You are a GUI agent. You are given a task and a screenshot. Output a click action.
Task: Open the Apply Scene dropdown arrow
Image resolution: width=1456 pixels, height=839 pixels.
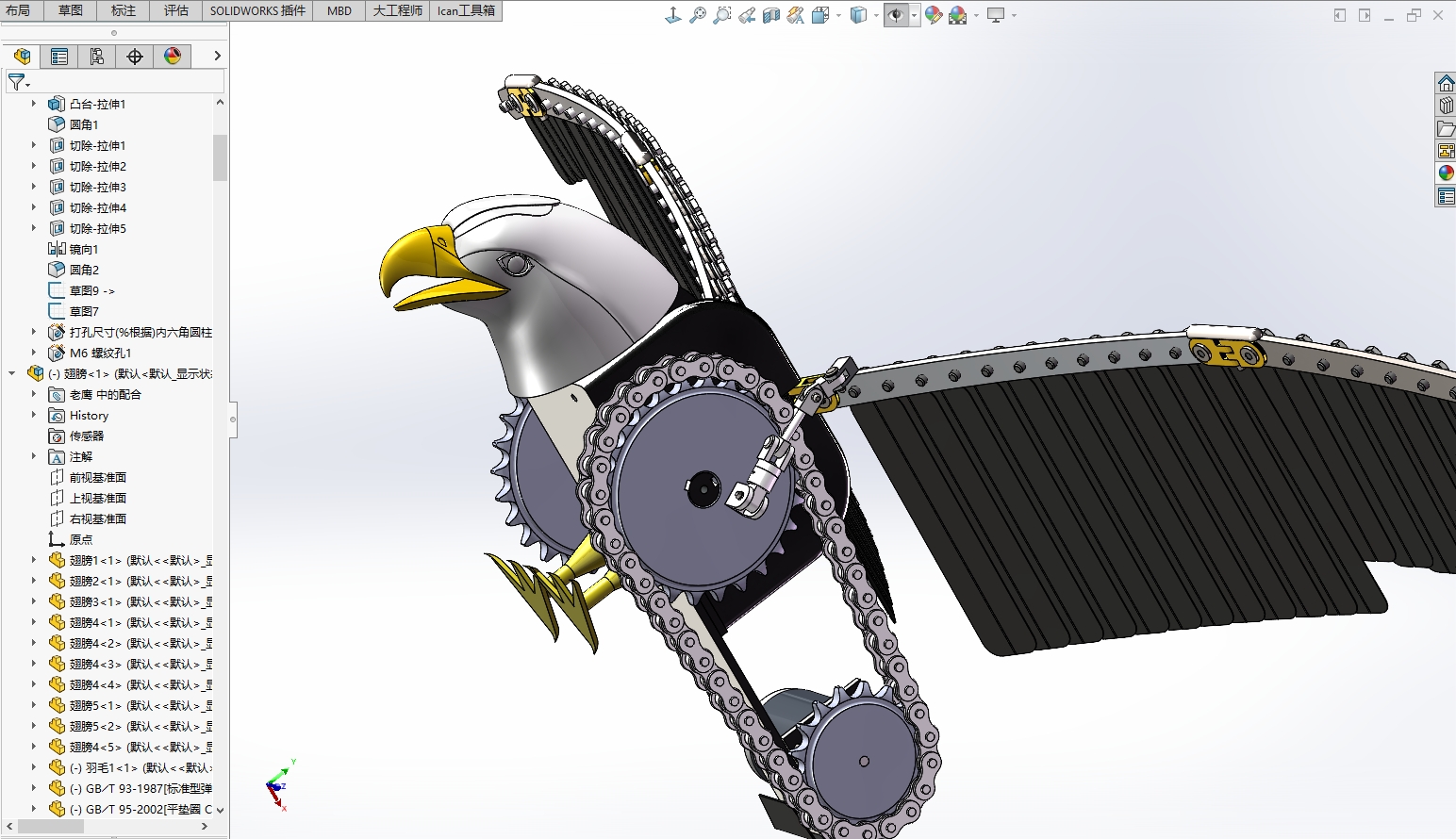(976, 16)
